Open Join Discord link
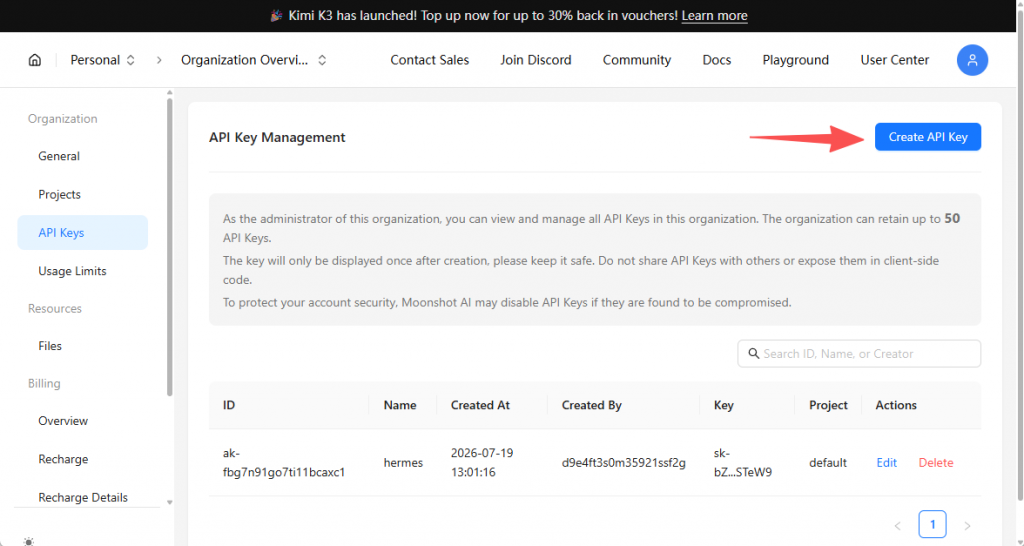 536,60
